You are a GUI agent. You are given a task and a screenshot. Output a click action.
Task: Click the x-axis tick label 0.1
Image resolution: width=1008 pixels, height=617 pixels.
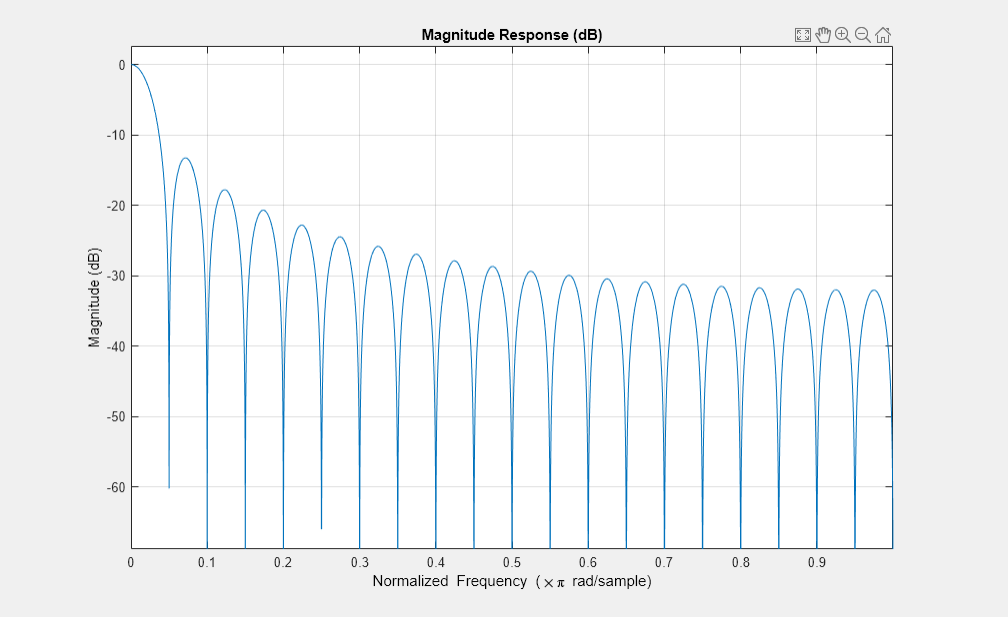(x=207, y=562)
